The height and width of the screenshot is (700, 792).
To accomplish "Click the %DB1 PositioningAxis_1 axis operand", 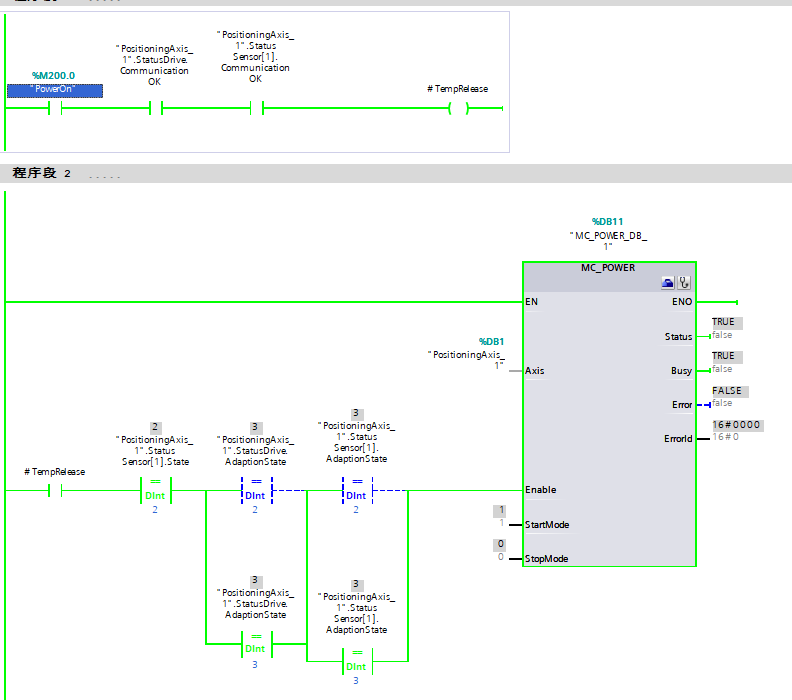I will (468, 355).
